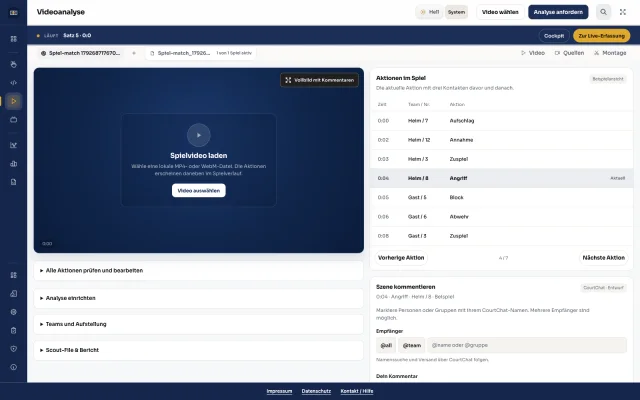Image resolution: width=640 pixels, height=400 pixels.
Task: Open the info circle icon in the sidebar
Action: click(13, 367)
